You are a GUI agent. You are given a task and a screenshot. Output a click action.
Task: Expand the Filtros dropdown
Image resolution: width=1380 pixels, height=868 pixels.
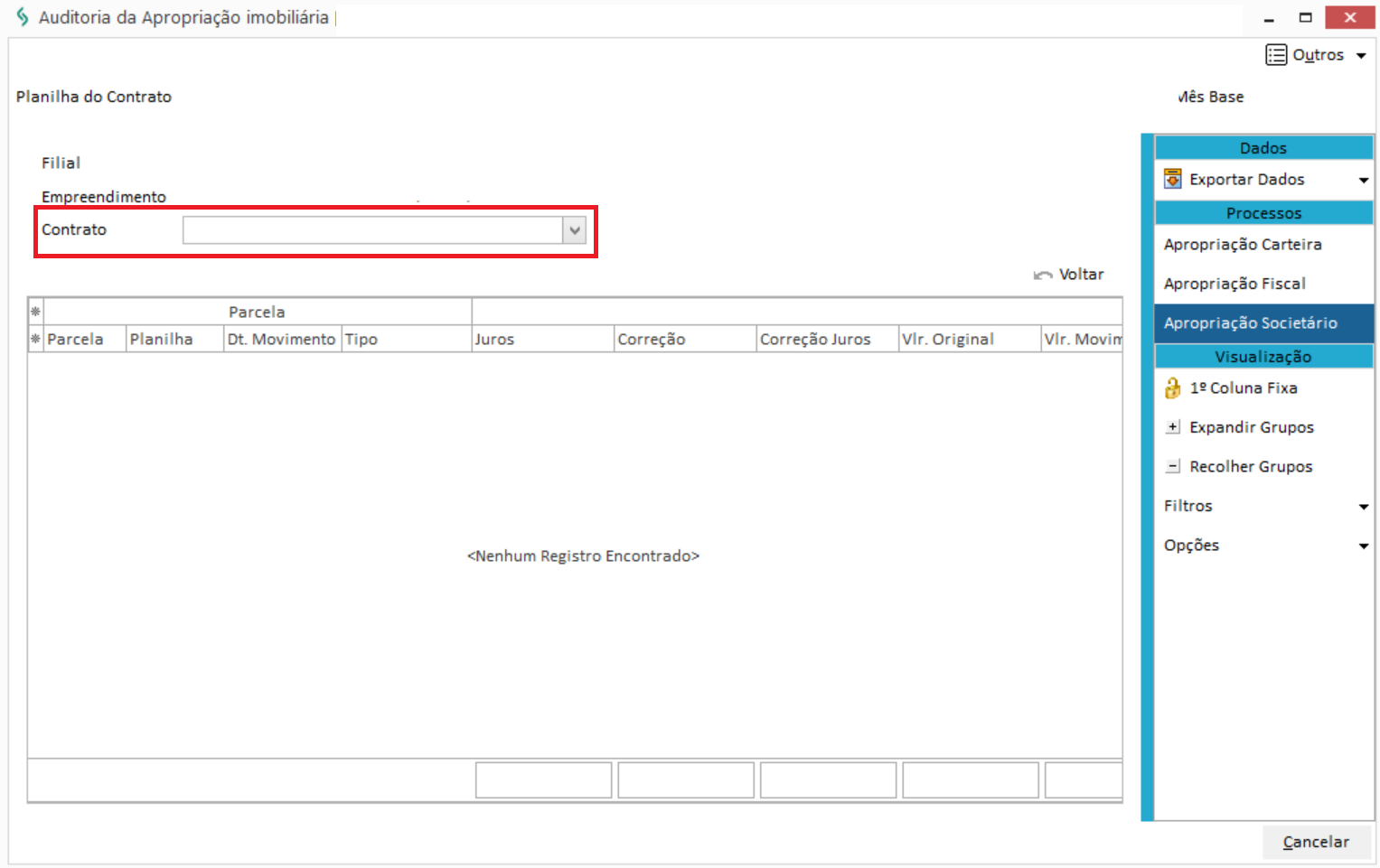click(1363, 507)
